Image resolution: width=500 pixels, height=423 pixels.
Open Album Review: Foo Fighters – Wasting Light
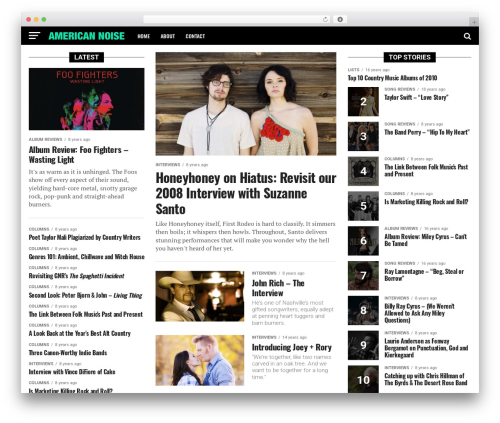79,155
